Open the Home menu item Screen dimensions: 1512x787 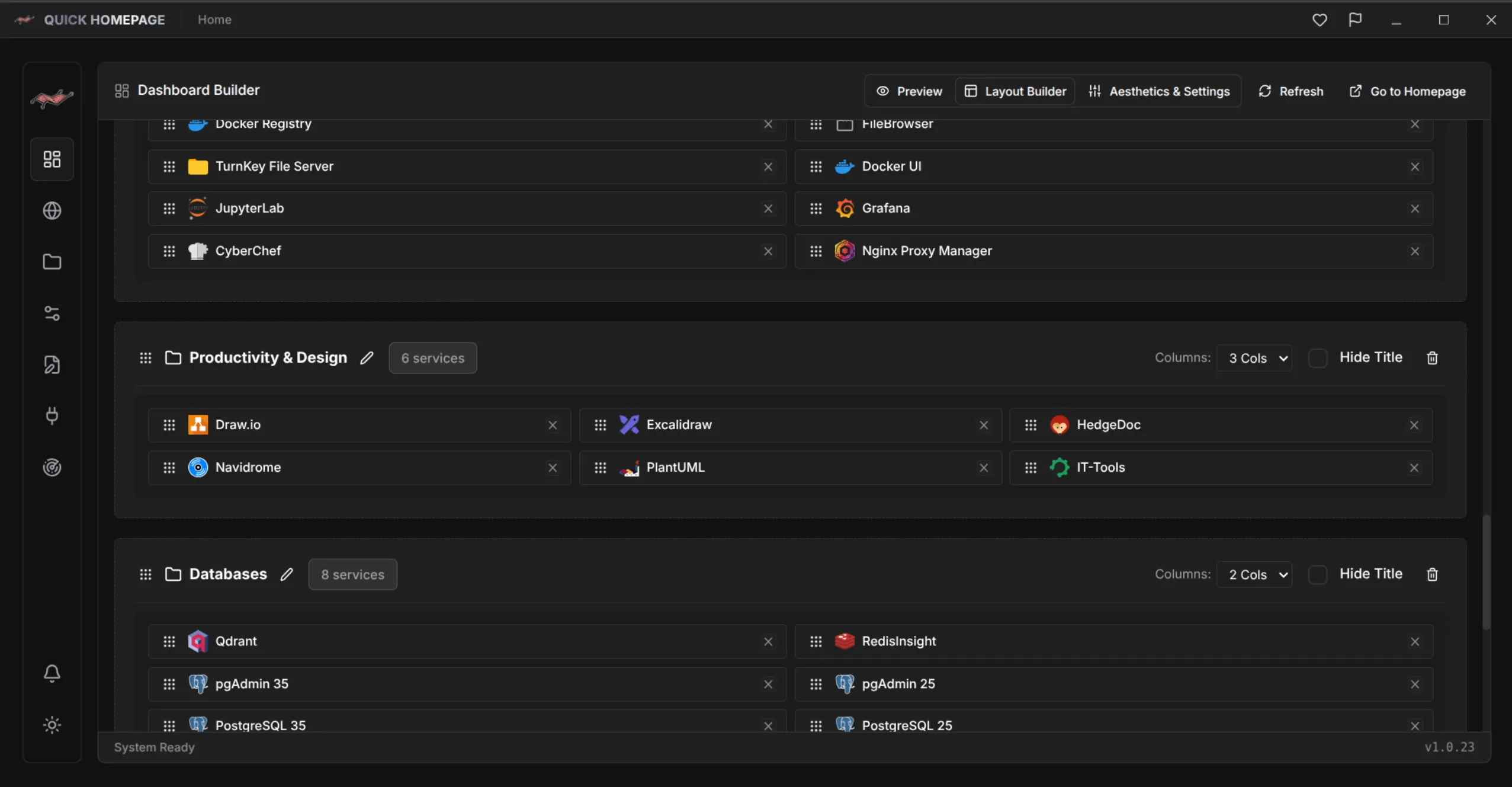tap(214, 20)
